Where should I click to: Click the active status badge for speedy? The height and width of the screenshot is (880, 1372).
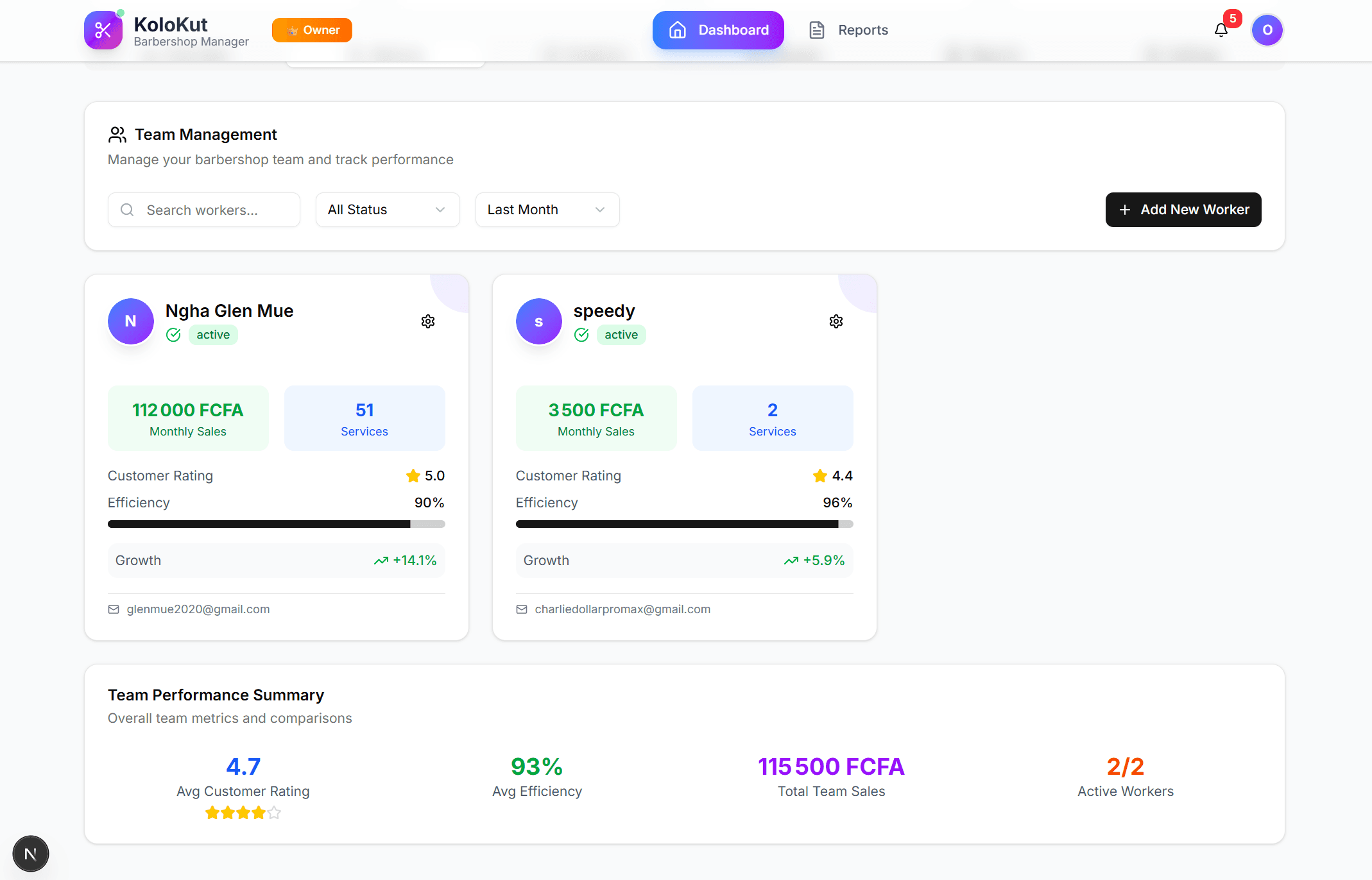click(621, 335)
